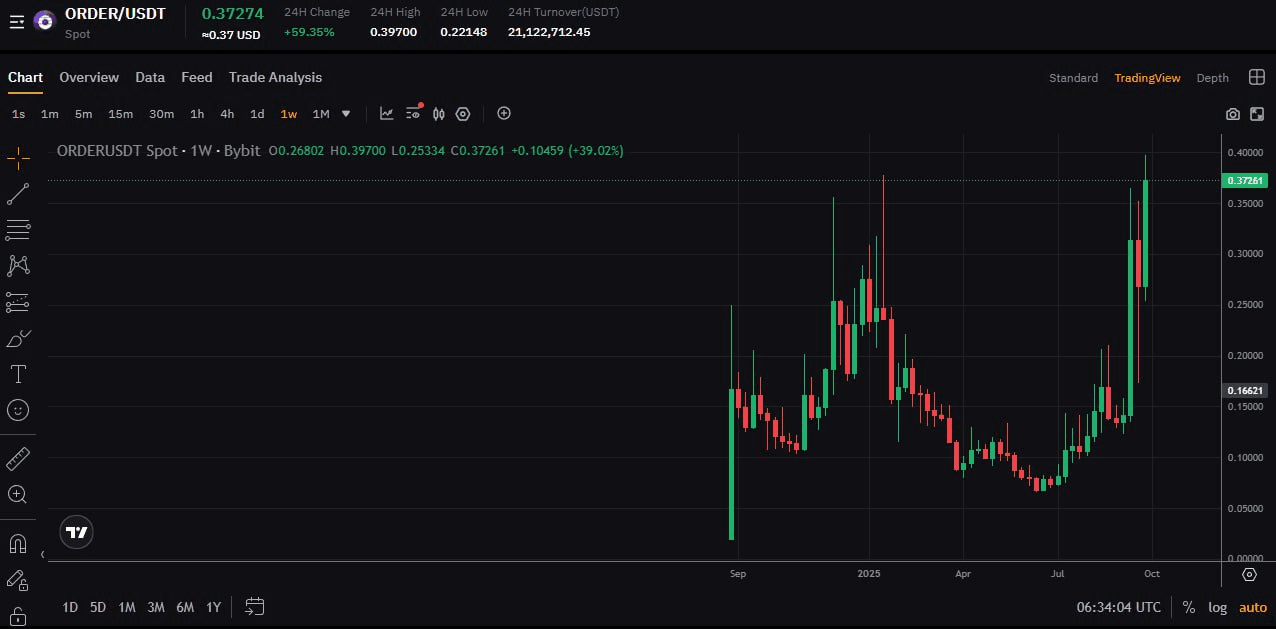The width and height of the screenshot is (1276, 629).
Task: Set date range to 1M at bottom
Action: (x=127, y=607)
